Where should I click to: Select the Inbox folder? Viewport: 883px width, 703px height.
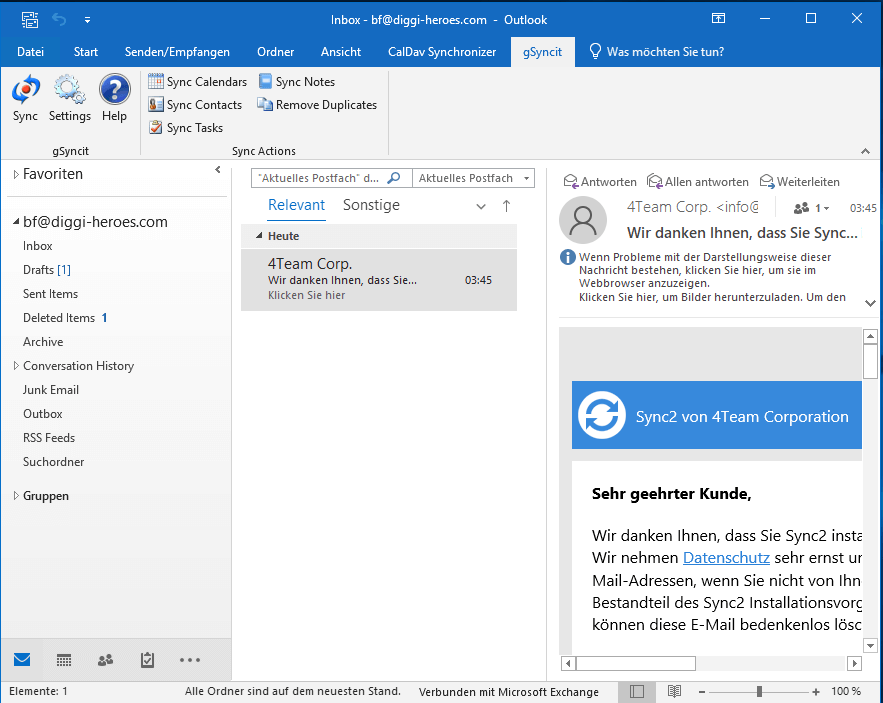coord(38,246)
